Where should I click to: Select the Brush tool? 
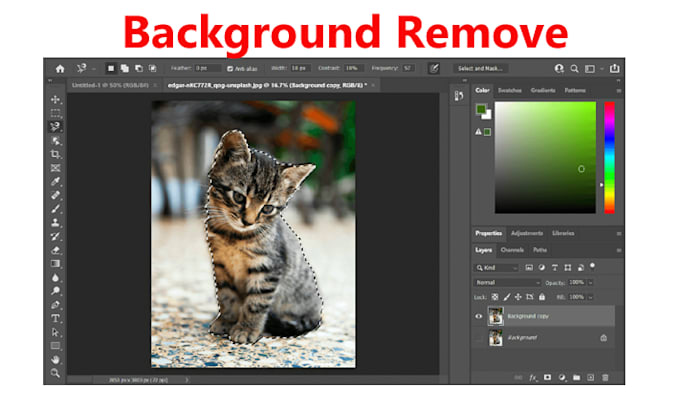55,209
